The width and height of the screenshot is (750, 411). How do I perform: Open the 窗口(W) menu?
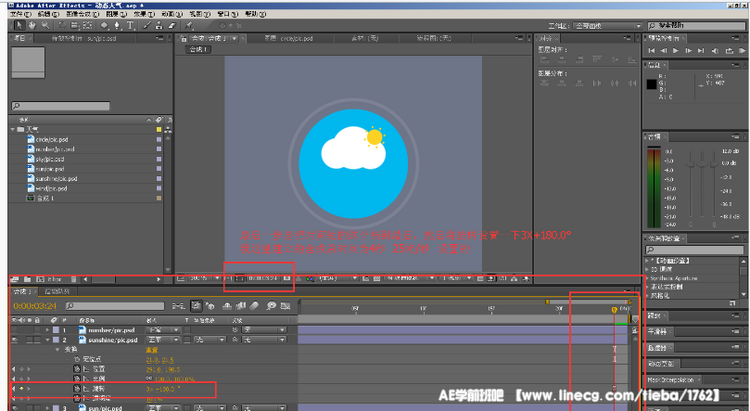pos(228,14)
